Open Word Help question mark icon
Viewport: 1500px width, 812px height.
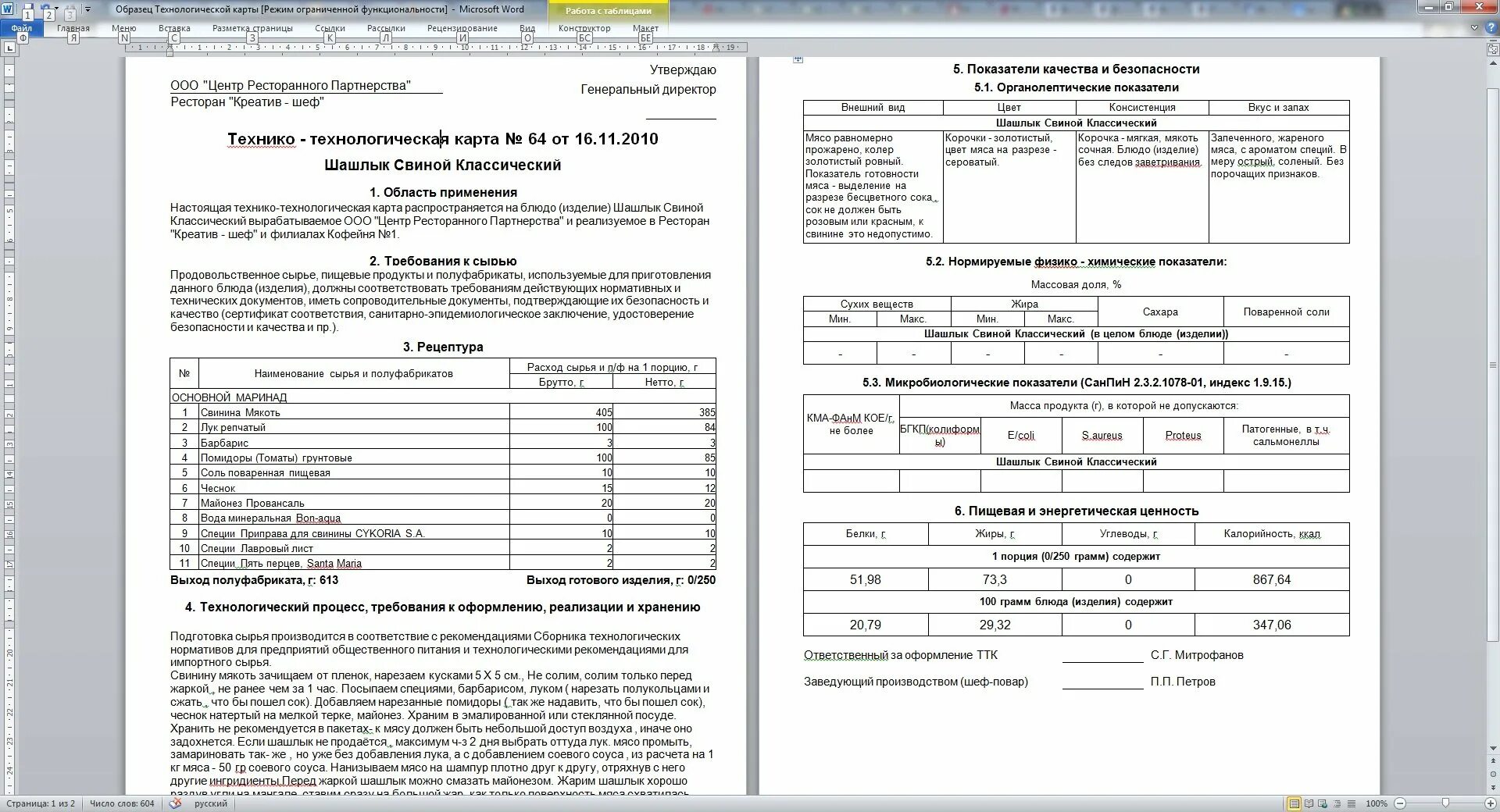[x=1491, y=27]
